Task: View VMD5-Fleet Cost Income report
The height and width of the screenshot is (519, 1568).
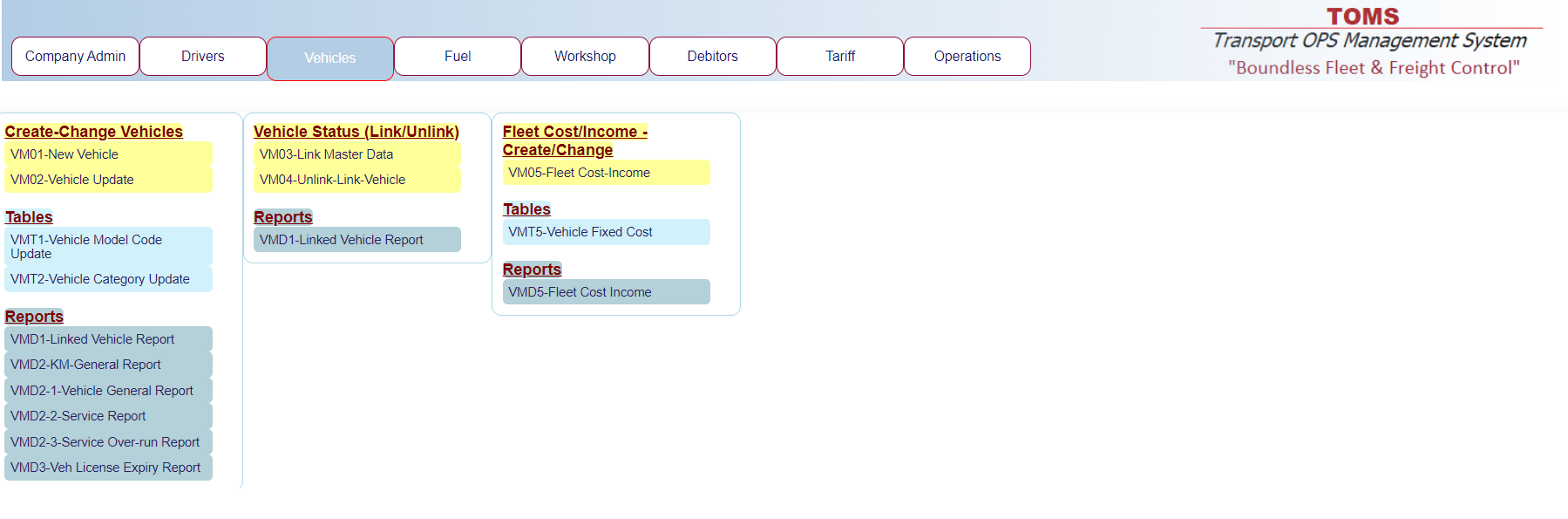Action: (606, 292)
